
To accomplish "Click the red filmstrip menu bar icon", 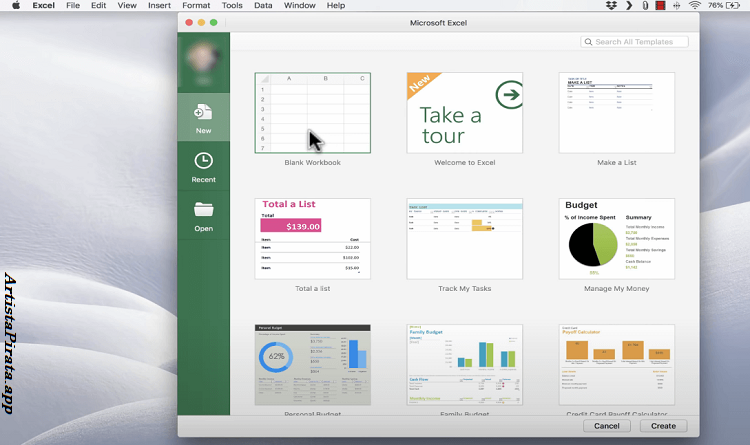I will [661, 5].
